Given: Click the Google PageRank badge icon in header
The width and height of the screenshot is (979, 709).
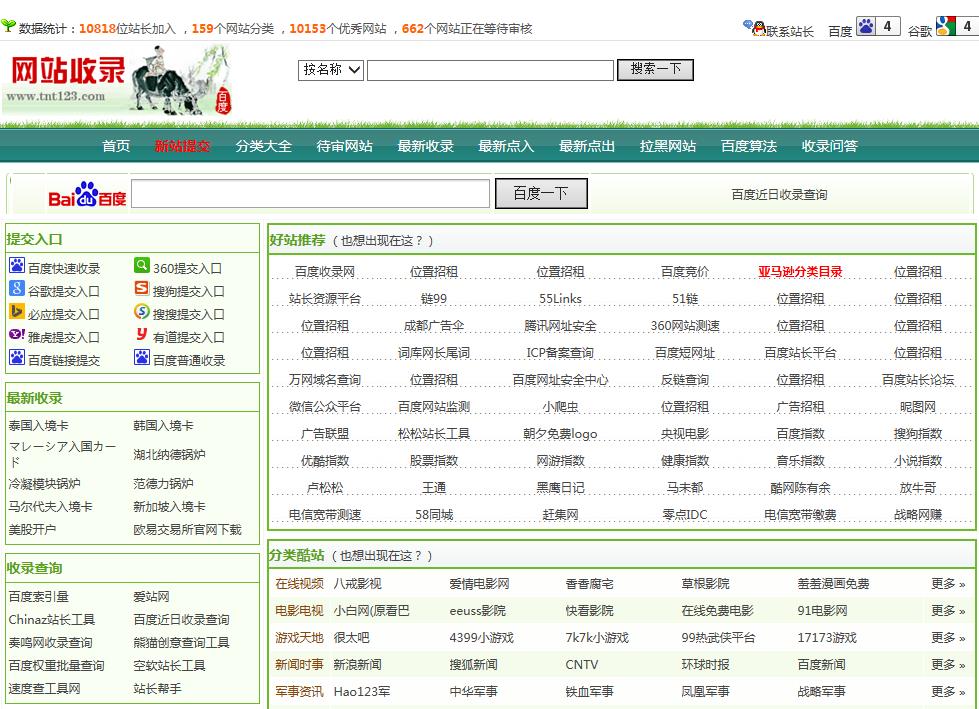Looking at the screenshot, I should 957,26.
